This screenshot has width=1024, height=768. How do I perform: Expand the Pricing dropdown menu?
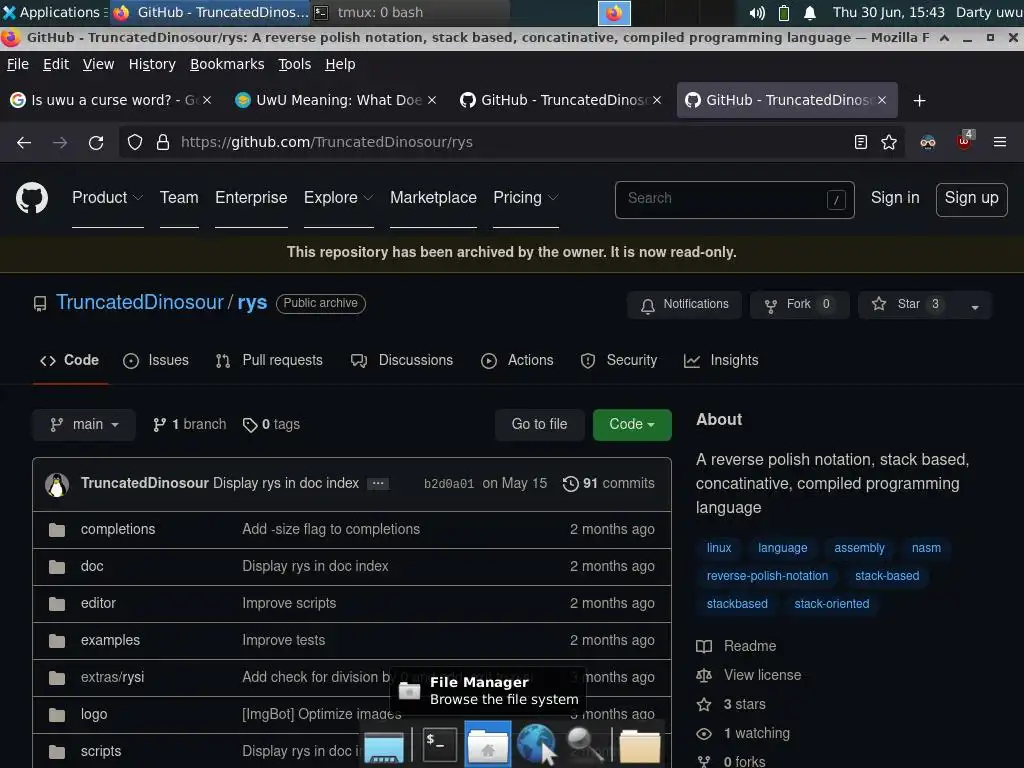[x=526, y=198]
